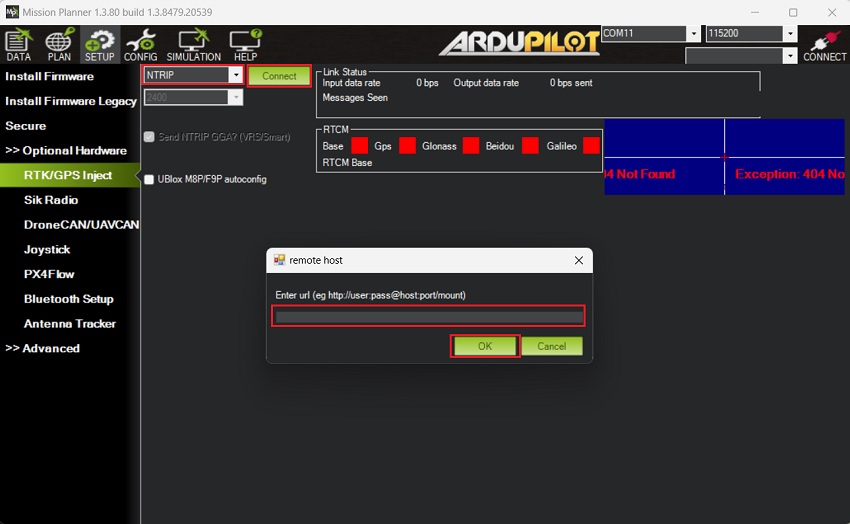
Task: Open the HELP screen
Action: click(245, 45)
